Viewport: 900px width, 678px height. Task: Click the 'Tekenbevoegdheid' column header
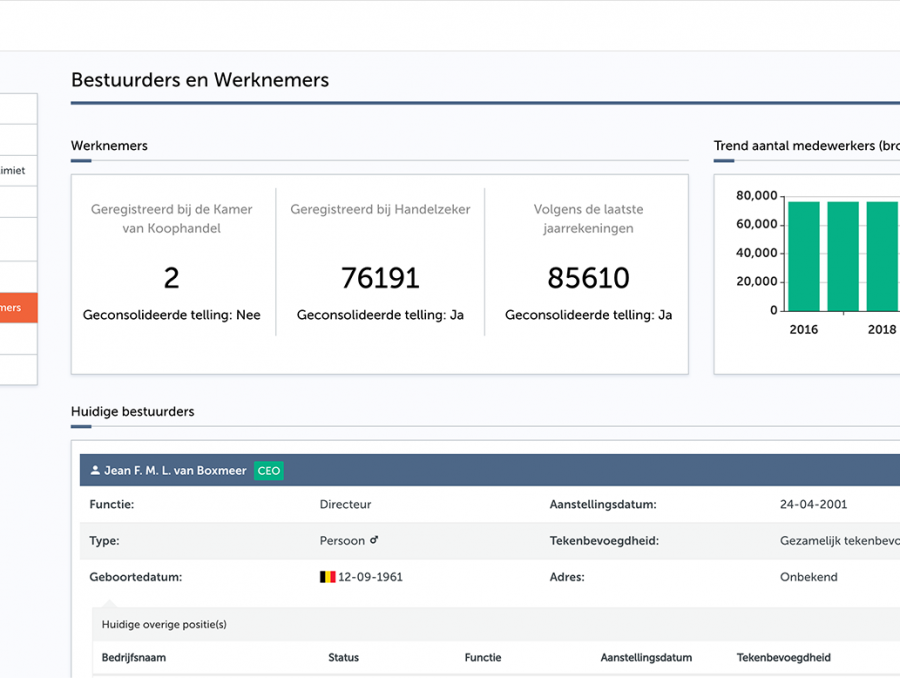783,657
